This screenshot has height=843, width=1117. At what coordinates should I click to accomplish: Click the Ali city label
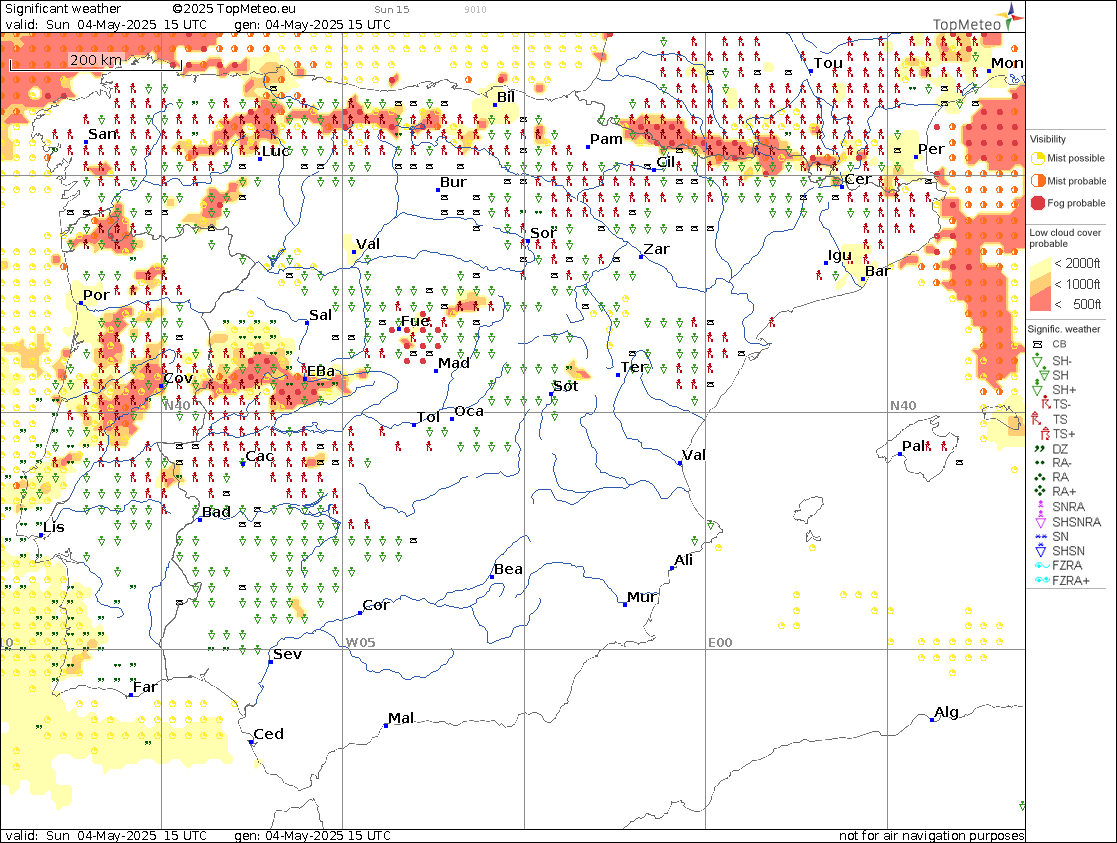683,559
